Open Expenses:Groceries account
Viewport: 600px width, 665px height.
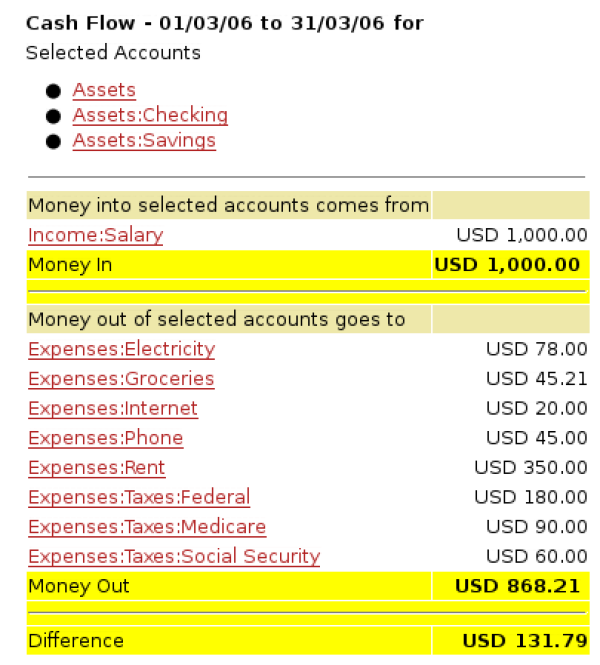tap(121, 379)
